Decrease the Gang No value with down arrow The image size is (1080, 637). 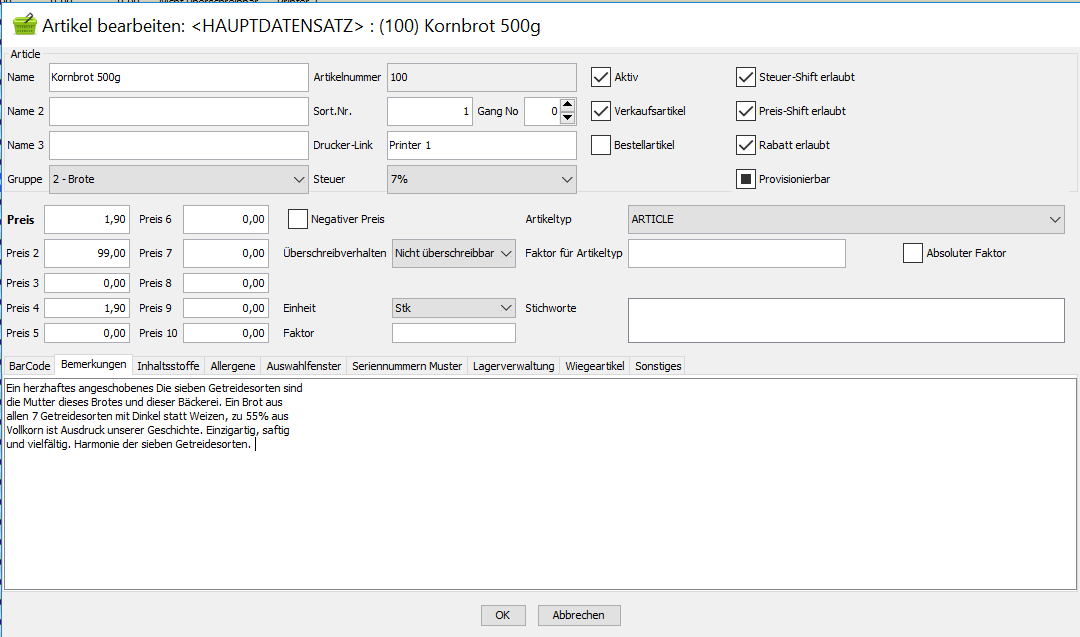click(x=568, y=118)
